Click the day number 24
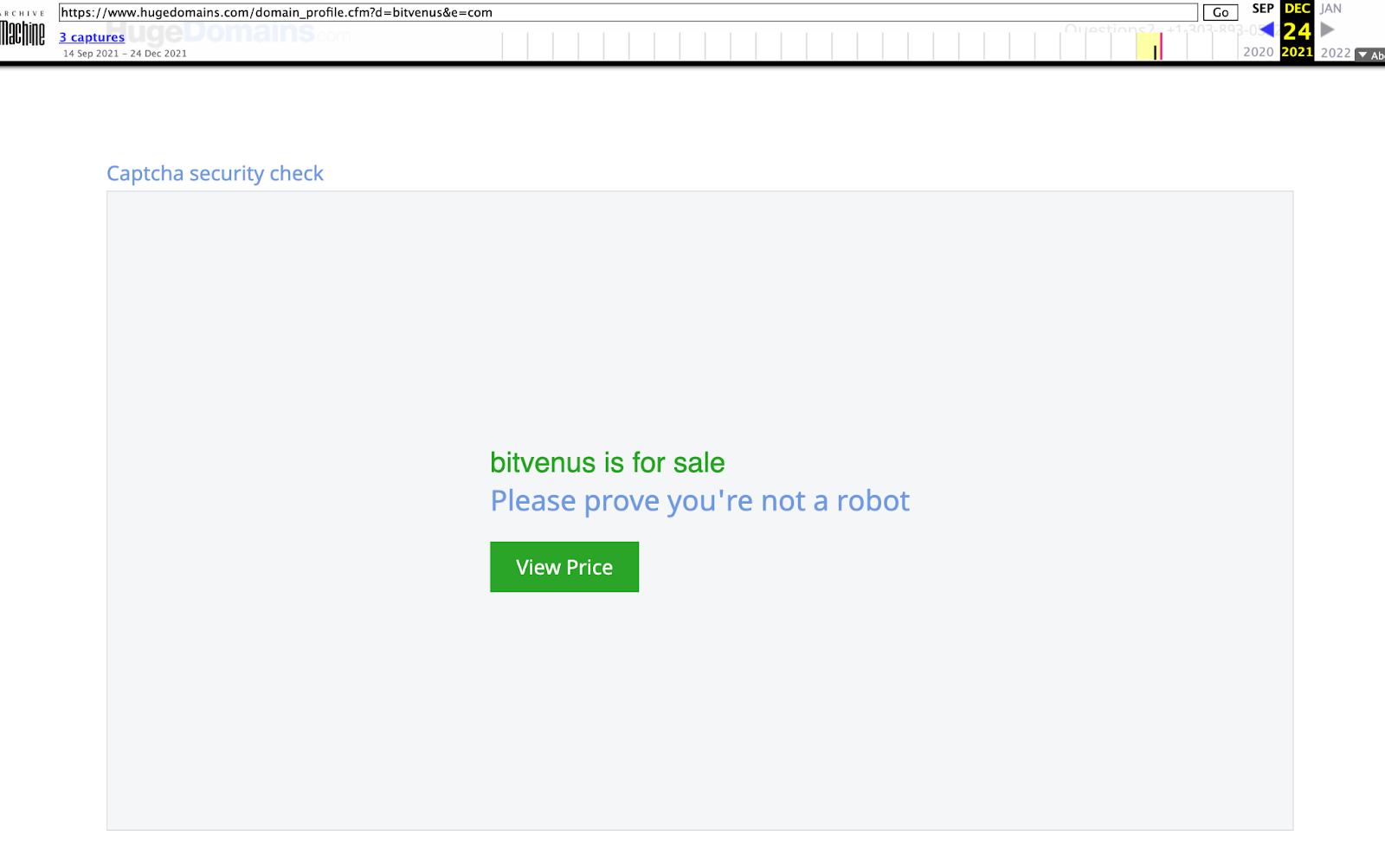The image size is (1385, 868). [1297, 31]
